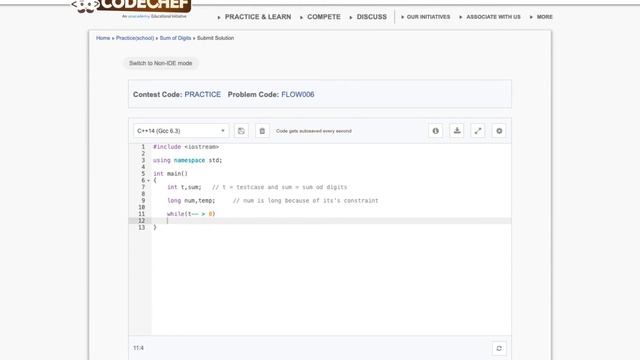The width and height of the screenshot is (640, 360).
Task: Click the fullscreen expand icon
Action: coord(478,131)
